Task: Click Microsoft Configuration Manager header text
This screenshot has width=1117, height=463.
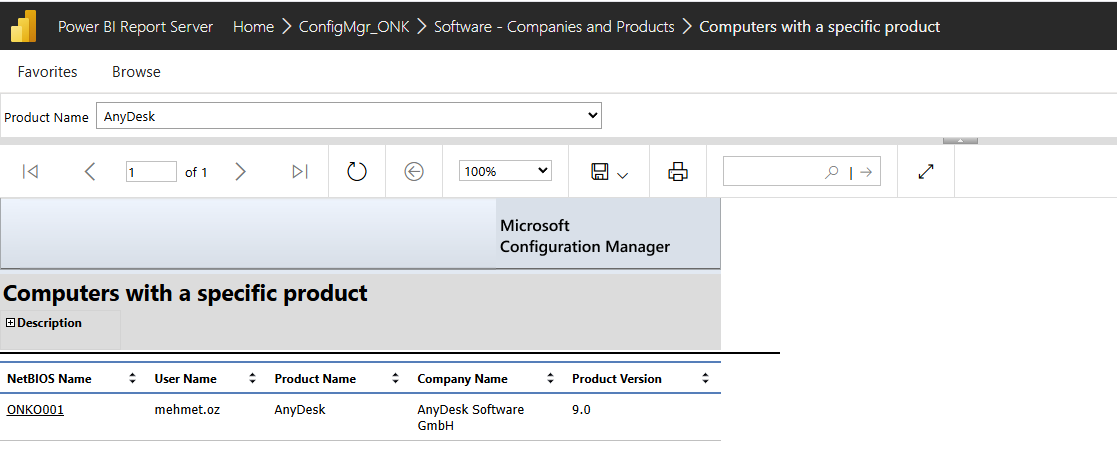Action: click(585, 236)
